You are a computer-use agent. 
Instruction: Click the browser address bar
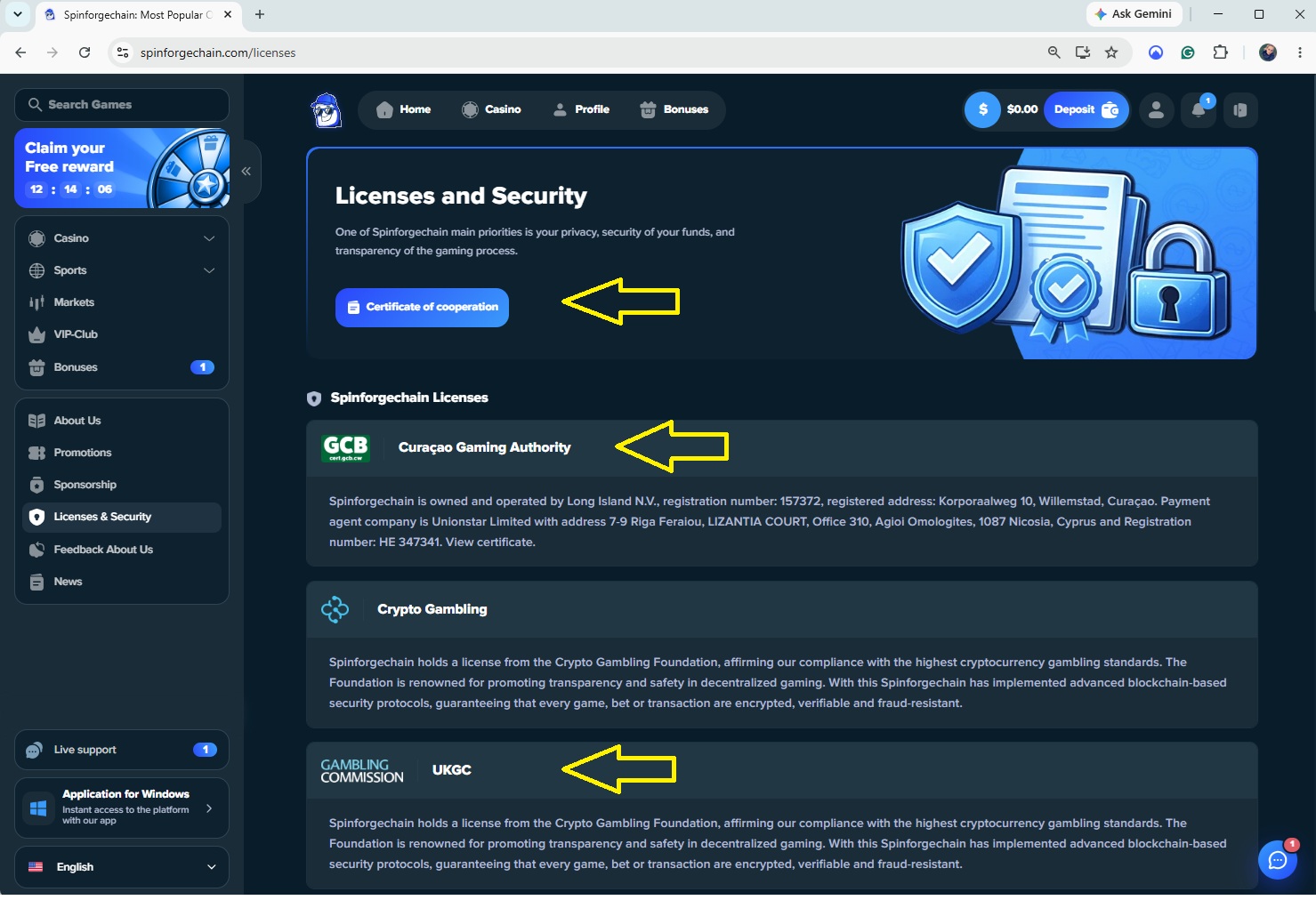[587, 52]
